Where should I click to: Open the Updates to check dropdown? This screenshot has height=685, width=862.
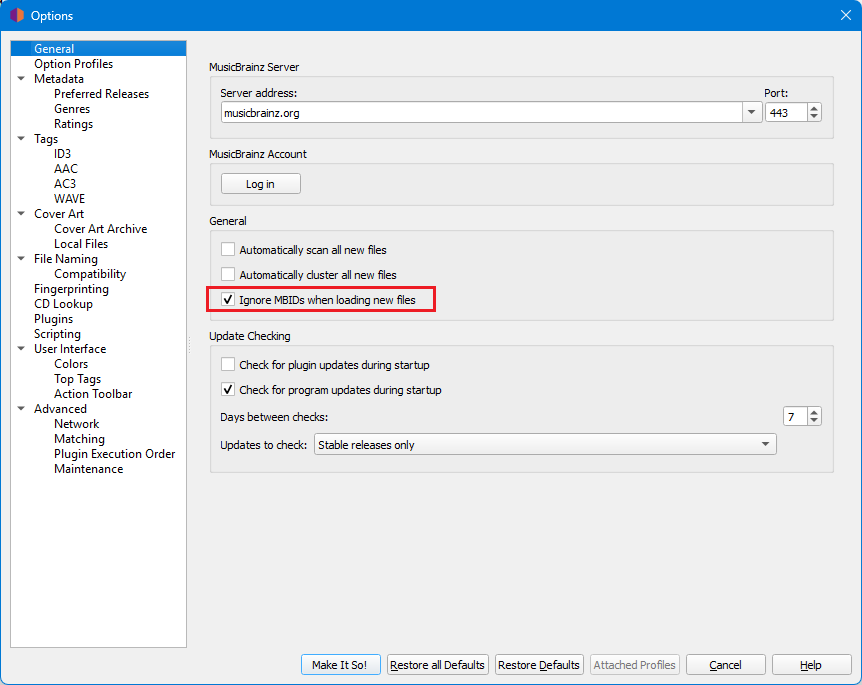pyautogui.click(x=765, y=445)
